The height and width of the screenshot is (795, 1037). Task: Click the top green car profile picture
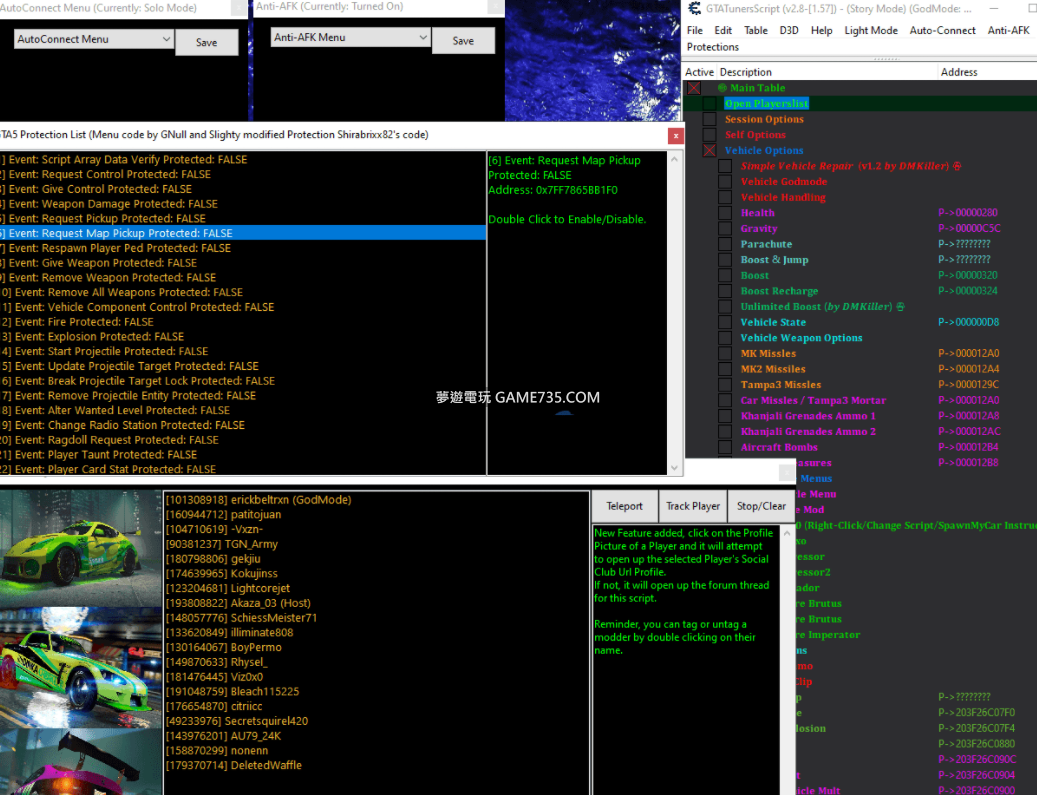coord(80,547)
